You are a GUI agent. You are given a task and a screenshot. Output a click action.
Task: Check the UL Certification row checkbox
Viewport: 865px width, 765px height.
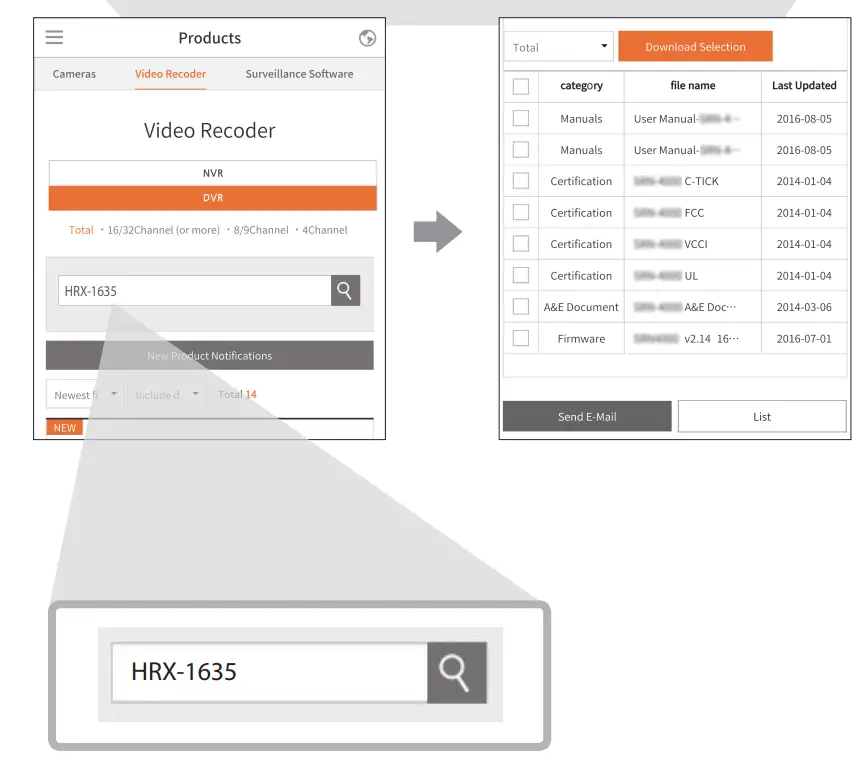point(521,275)
